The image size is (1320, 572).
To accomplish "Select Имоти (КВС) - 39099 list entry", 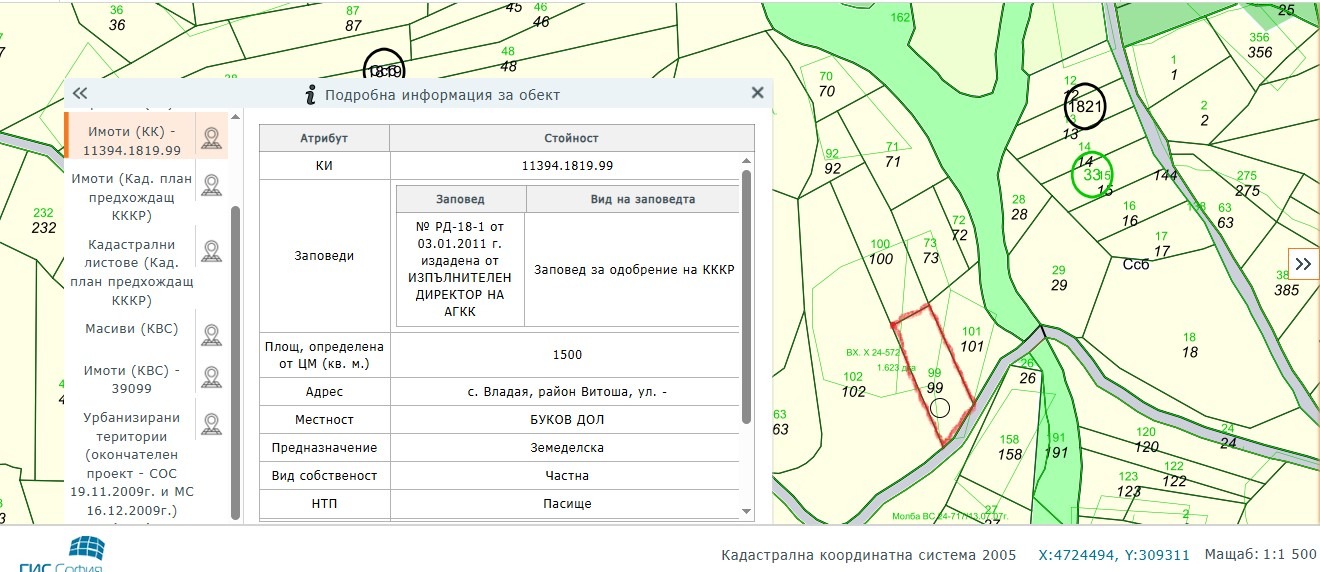I will [133, 380].
